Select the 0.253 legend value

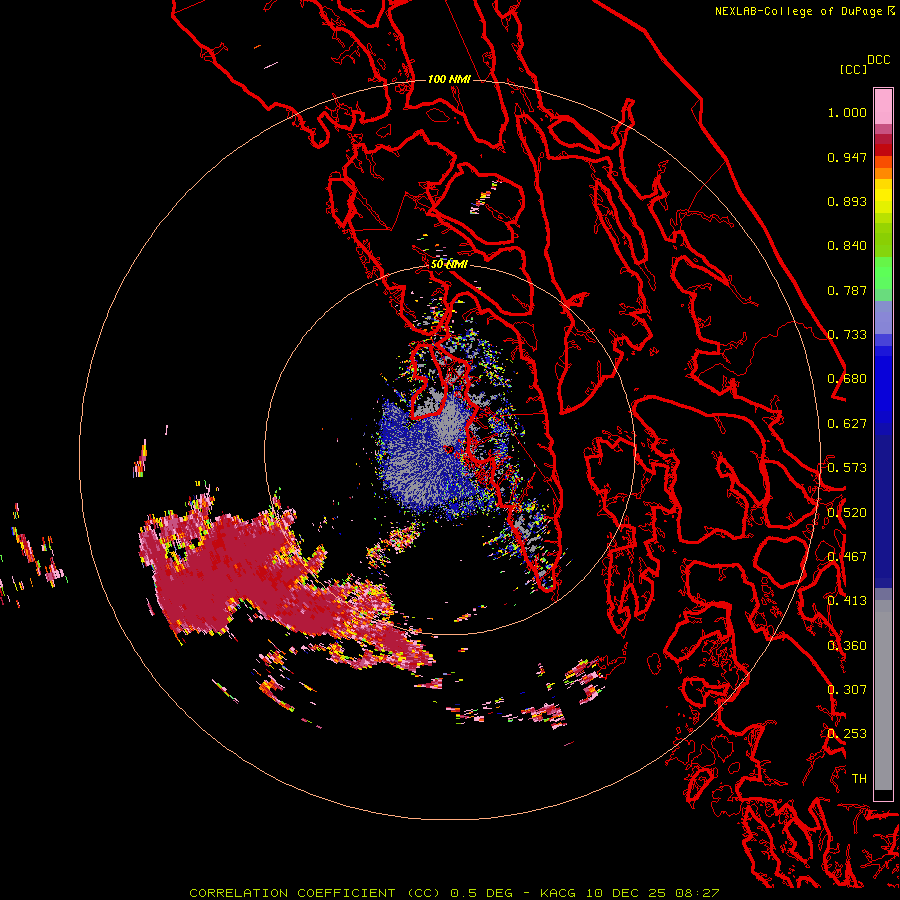point(847,734)
